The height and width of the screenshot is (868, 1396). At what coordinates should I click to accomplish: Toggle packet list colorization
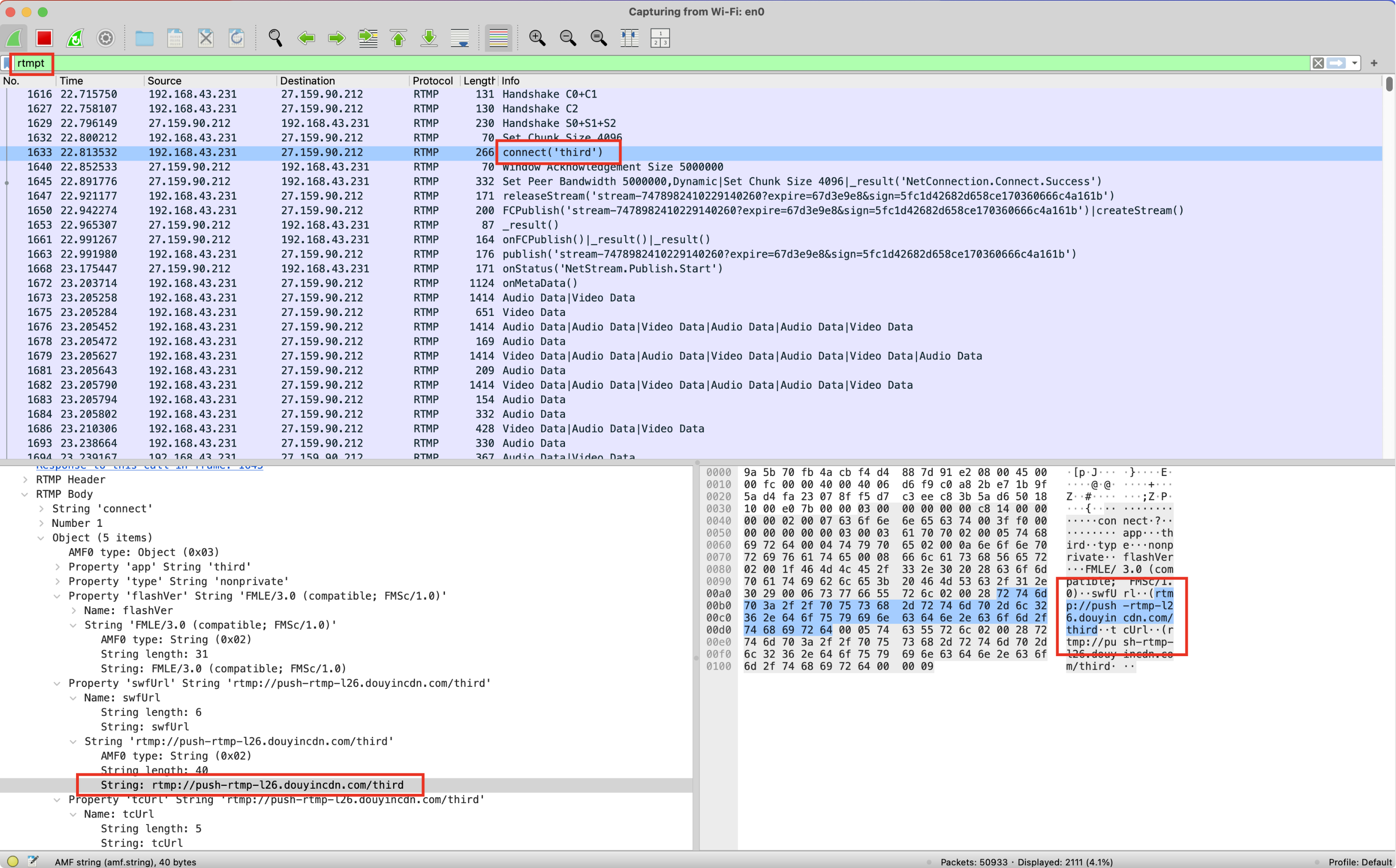coord(498,38)
